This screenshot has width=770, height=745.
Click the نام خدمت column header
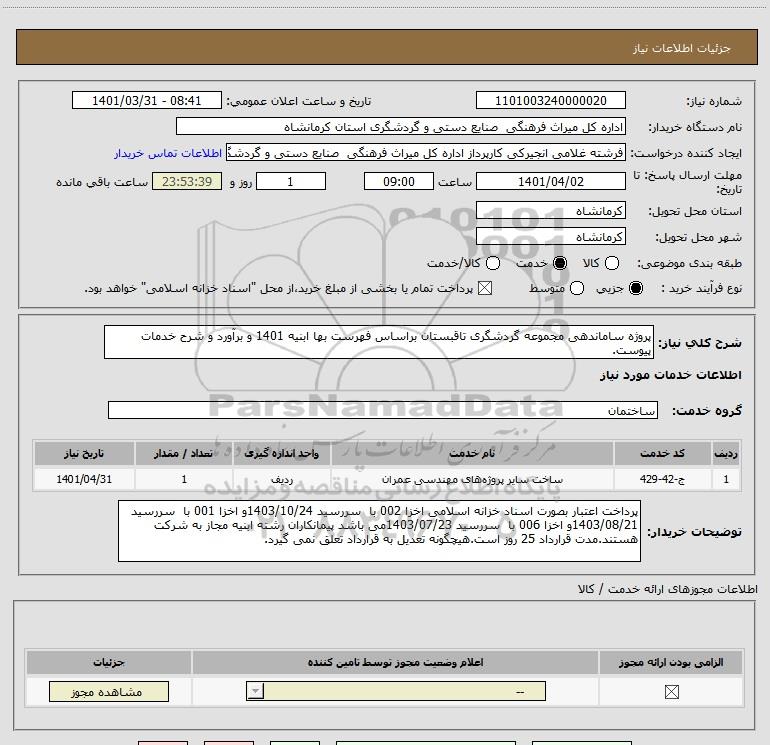(472, 453)
